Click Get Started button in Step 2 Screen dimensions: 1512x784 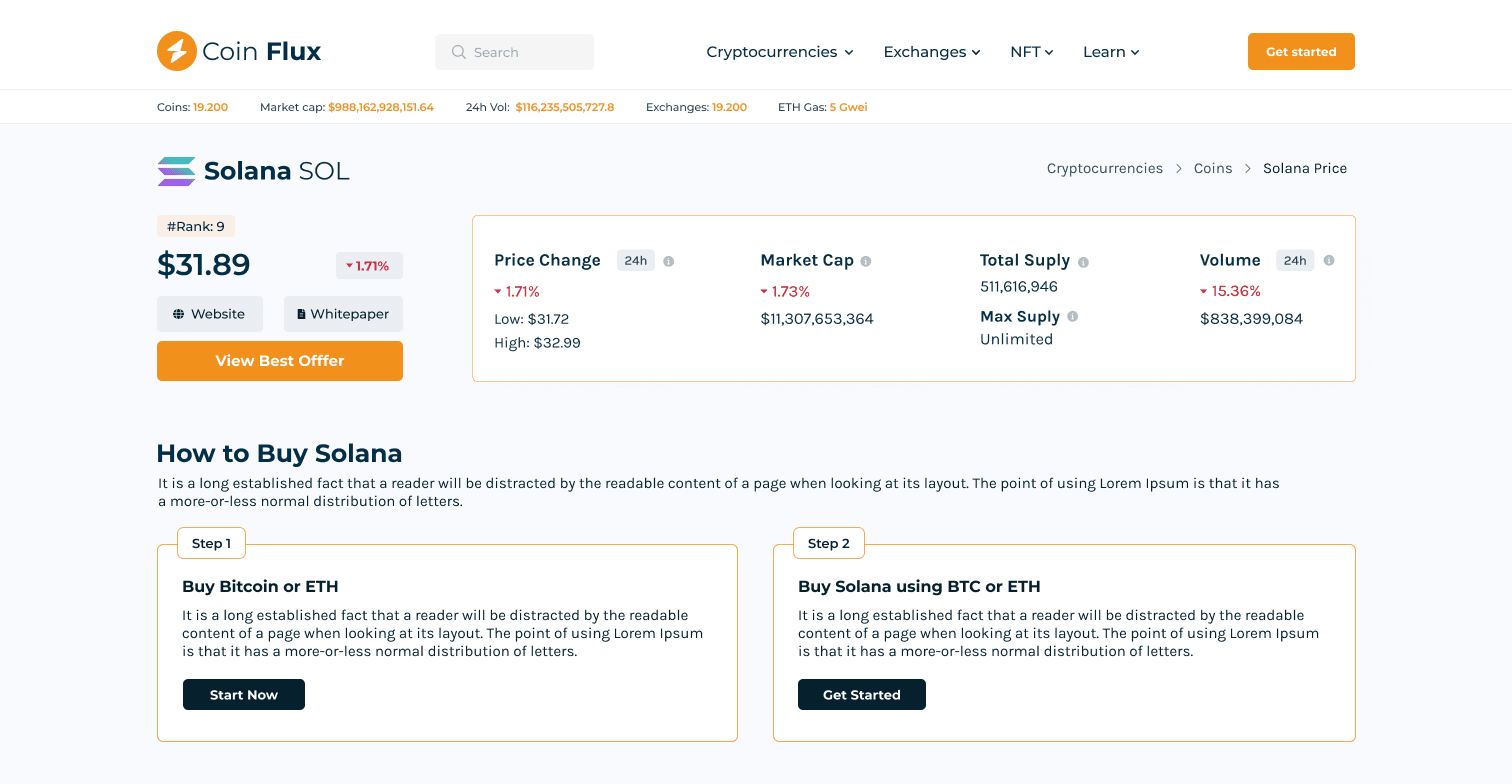tap(862, 695)
